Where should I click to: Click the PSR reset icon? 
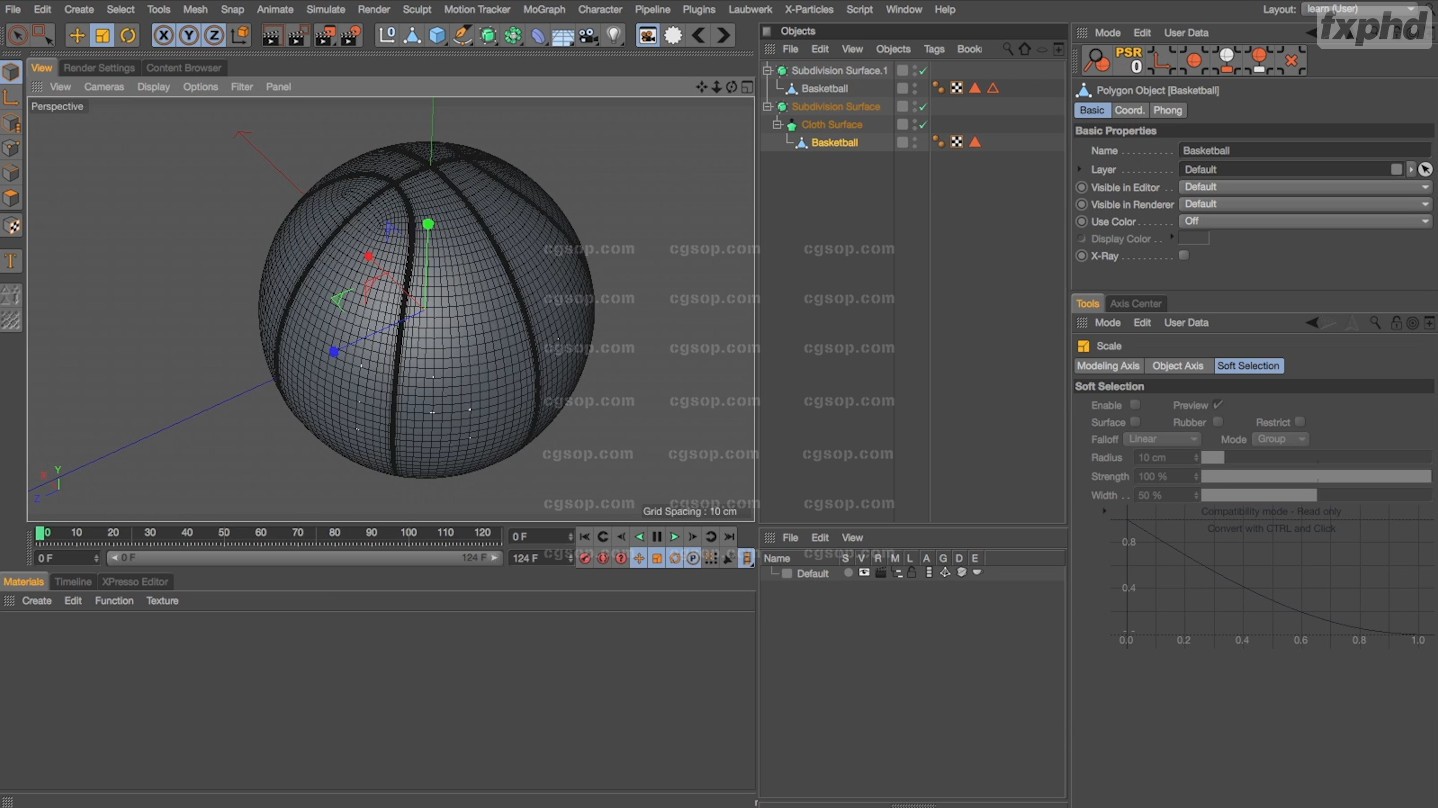pos(1129,60)
